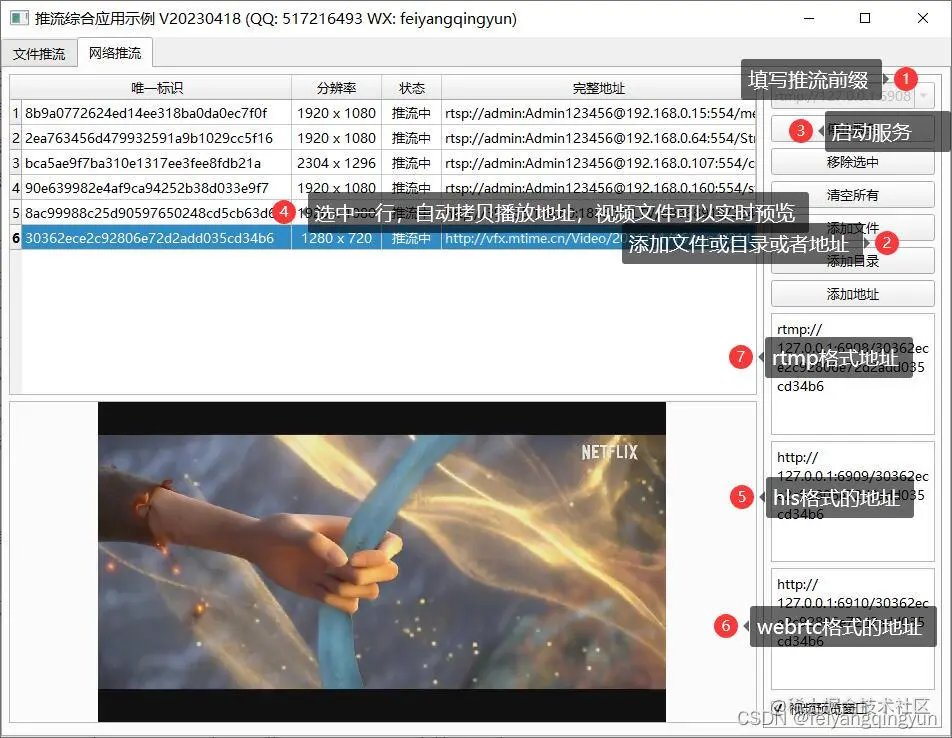This screenshot has width=952, height=738.
Task: Click row 2's 推流中 status cell
Action: [x=411, y=138]
